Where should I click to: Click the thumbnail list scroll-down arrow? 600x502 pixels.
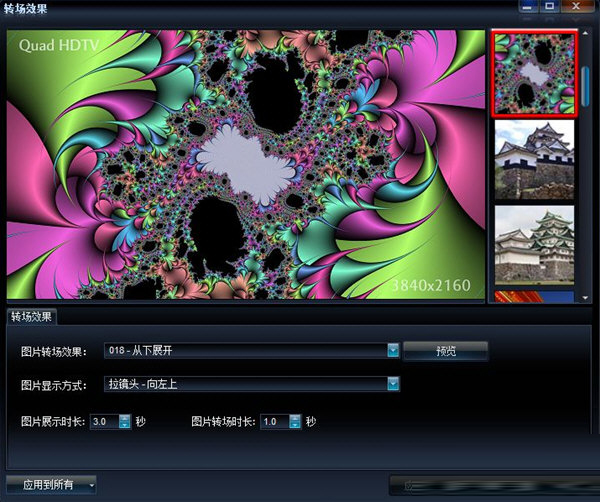586,297
